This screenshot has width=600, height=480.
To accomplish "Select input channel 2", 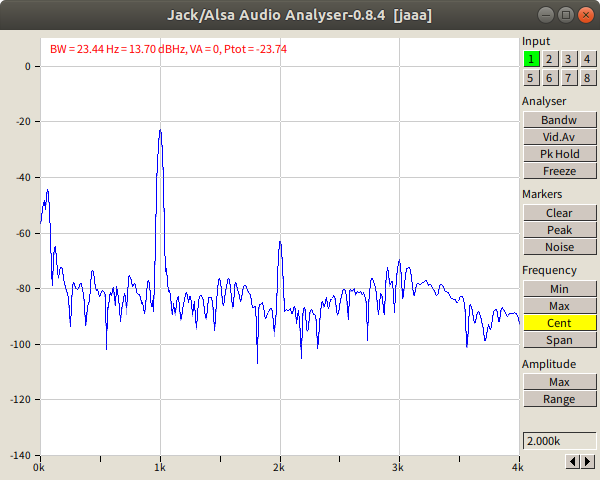I will 549,59.
